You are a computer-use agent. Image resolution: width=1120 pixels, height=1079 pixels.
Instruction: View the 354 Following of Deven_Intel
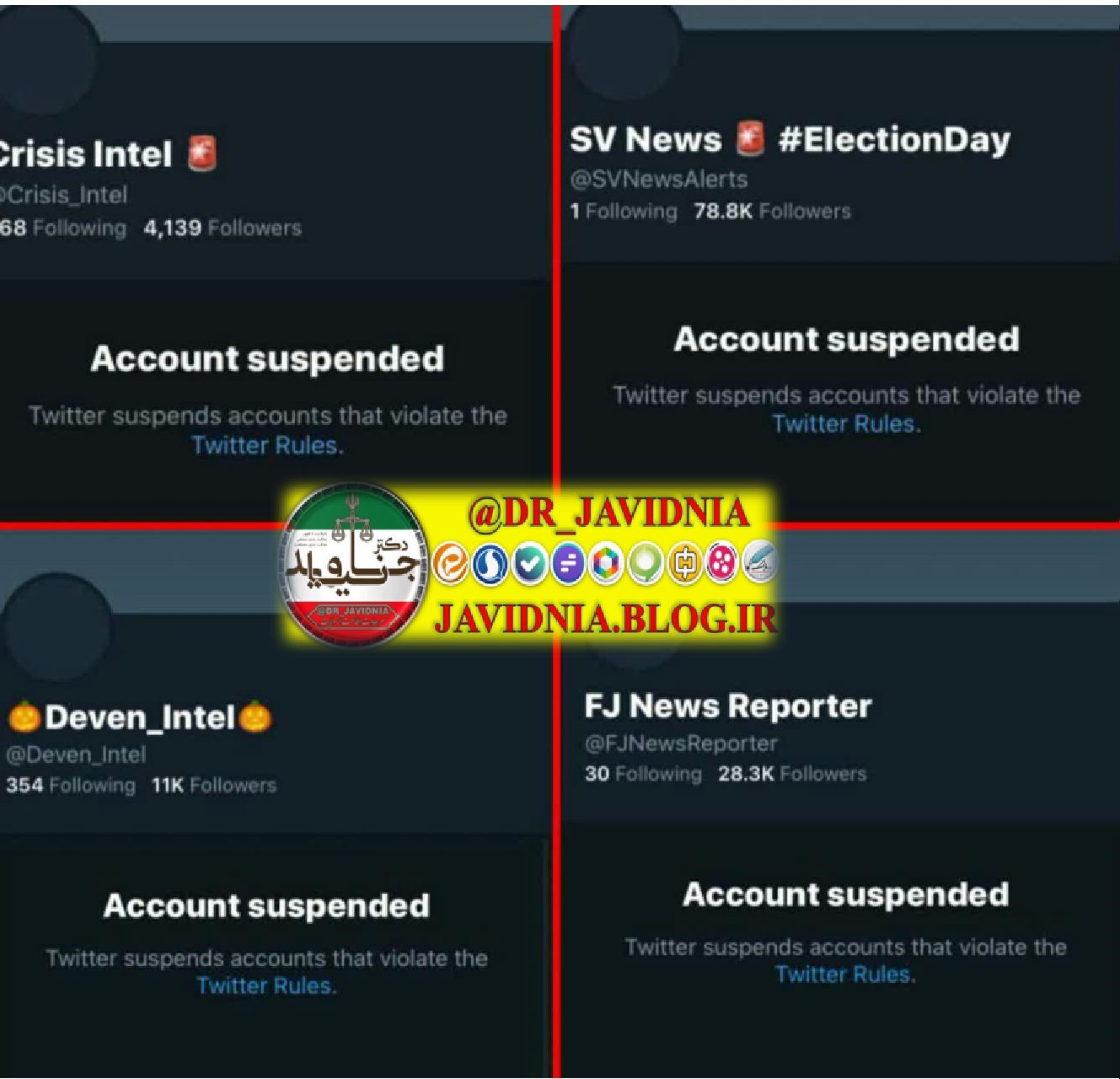tap(71, 785)
